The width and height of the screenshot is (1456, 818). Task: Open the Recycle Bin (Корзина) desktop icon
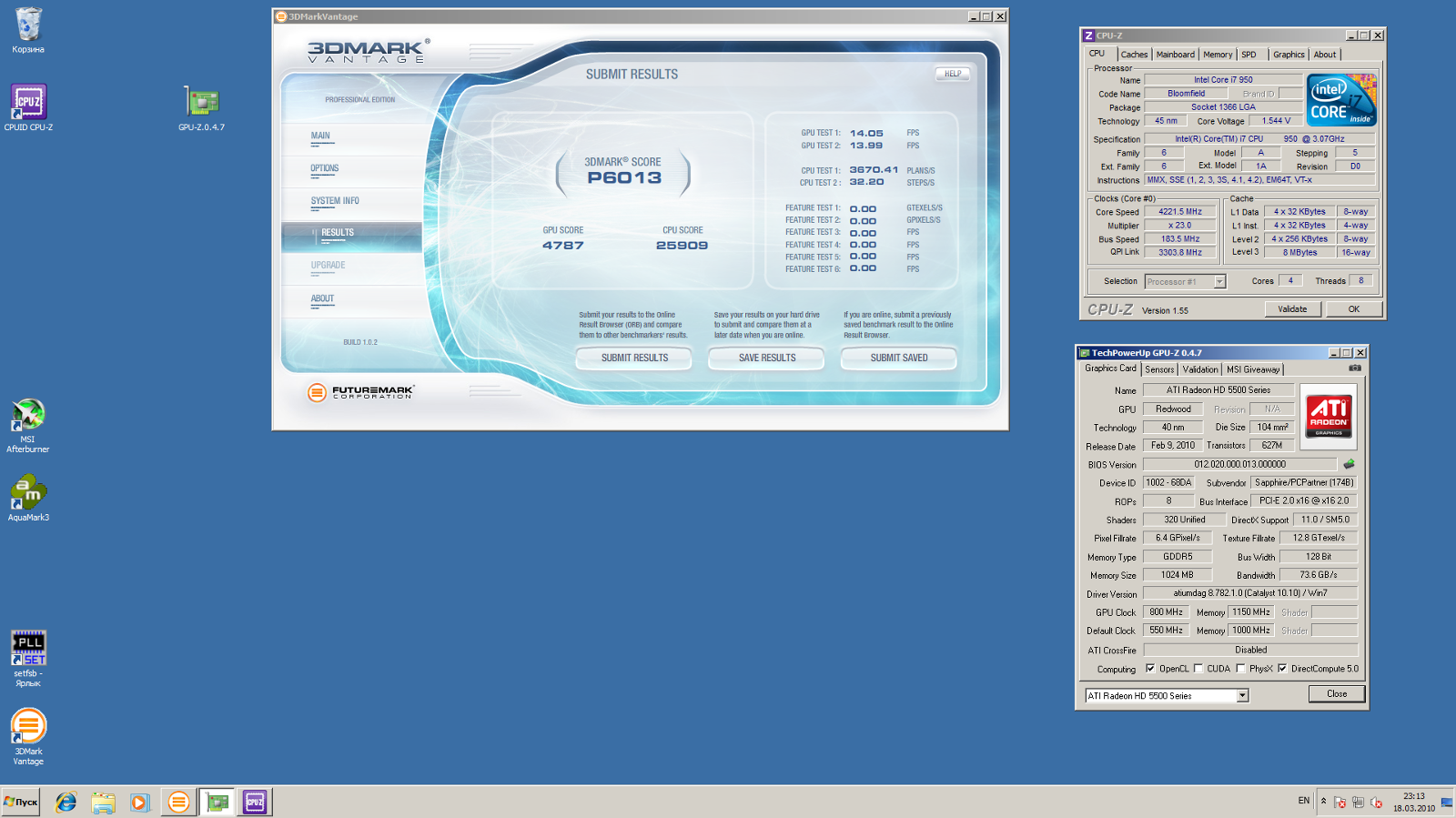click(28, 30)
